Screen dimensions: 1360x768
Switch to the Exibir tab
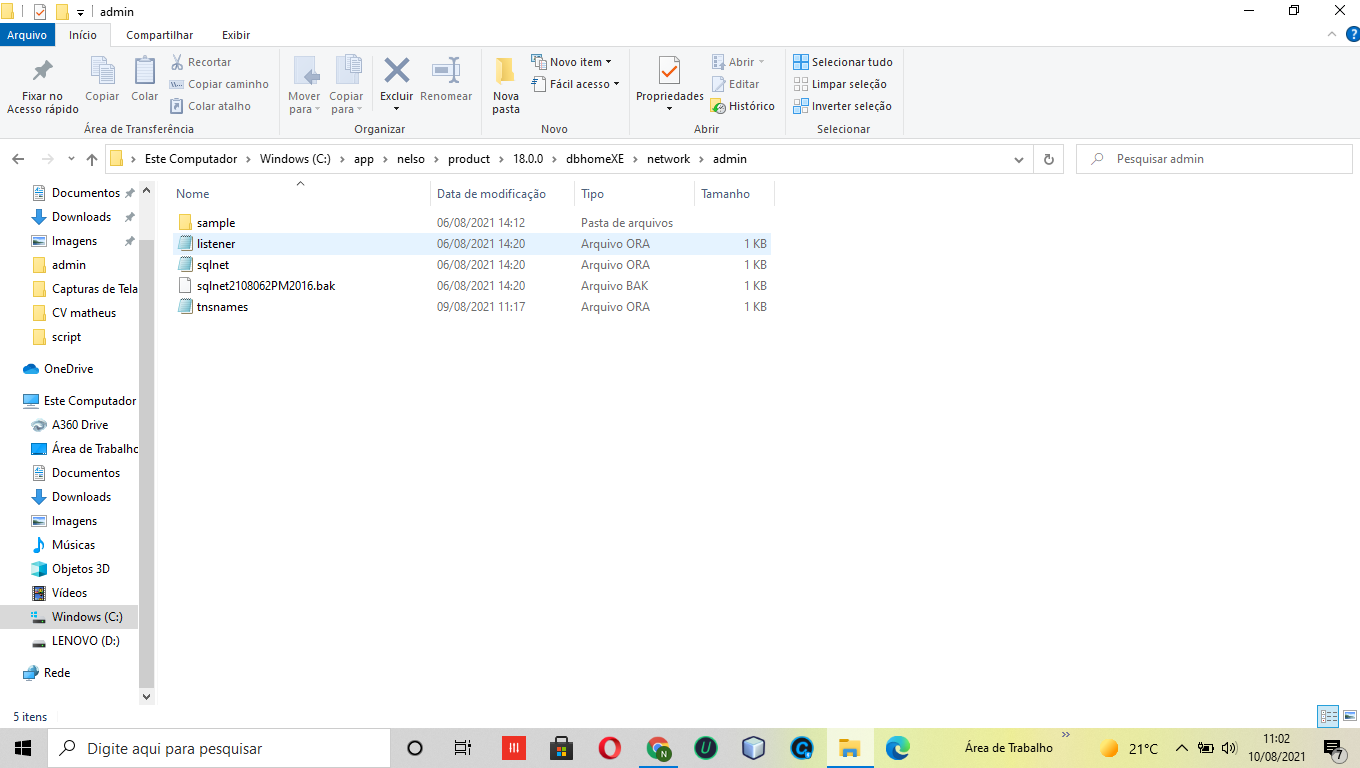pos(236,35)
